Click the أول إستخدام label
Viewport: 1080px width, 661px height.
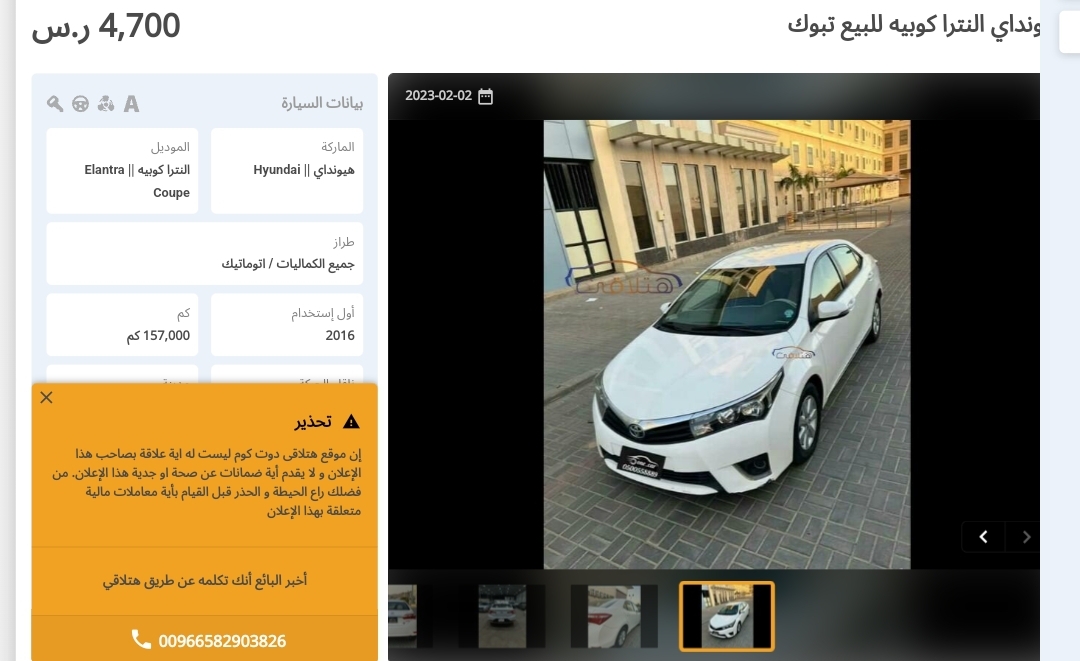tap(322, 313)
